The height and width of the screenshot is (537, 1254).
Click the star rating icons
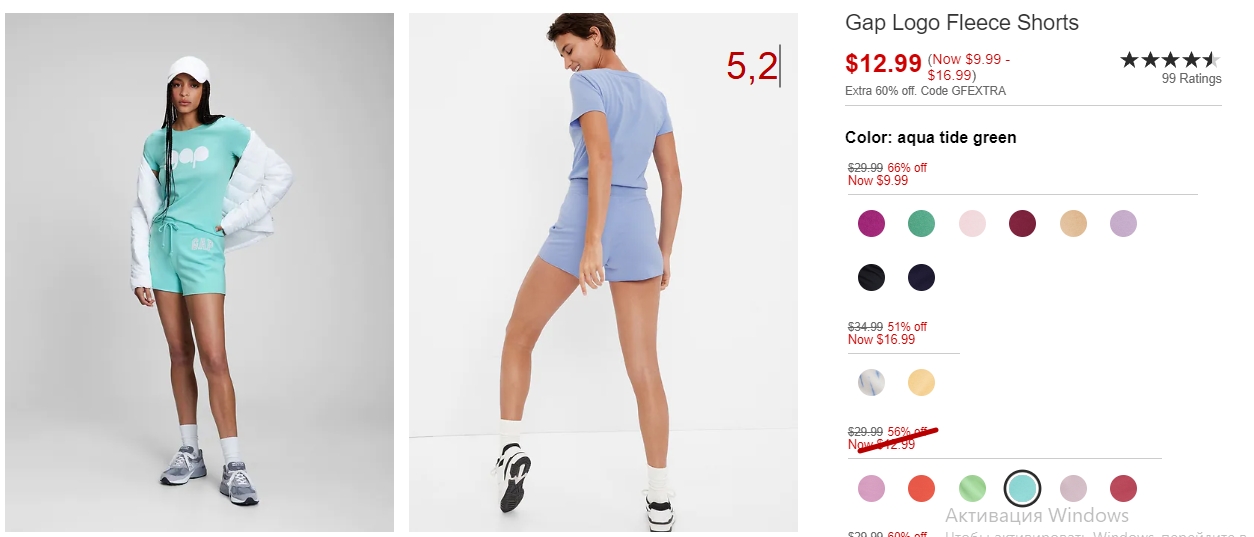(1170, 60)
